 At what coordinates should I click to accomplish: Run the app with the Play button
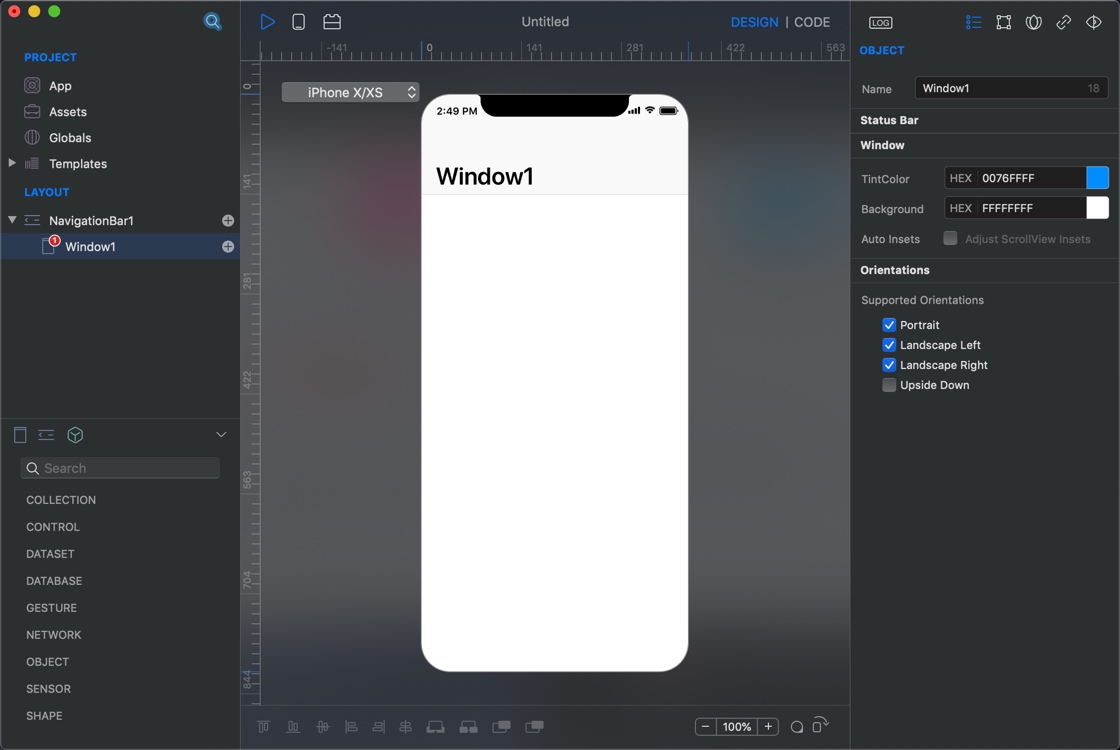click(267, 21)
